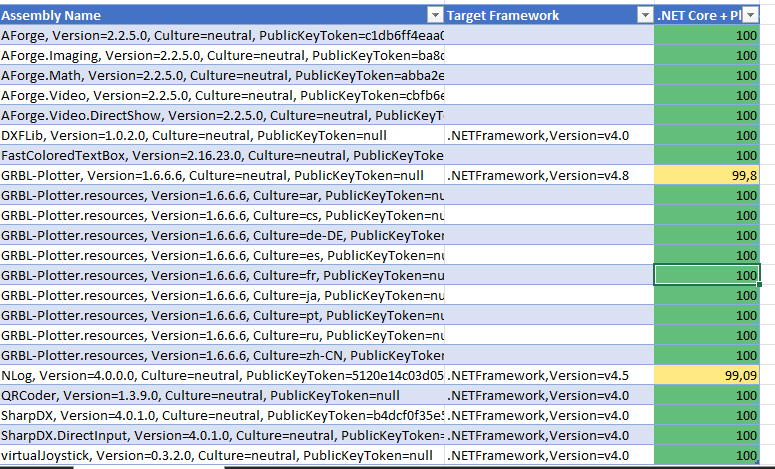Click the AForge.Imaging assembly cell
Viewport: 775px width, 469px height.
[x=222, y=55]
